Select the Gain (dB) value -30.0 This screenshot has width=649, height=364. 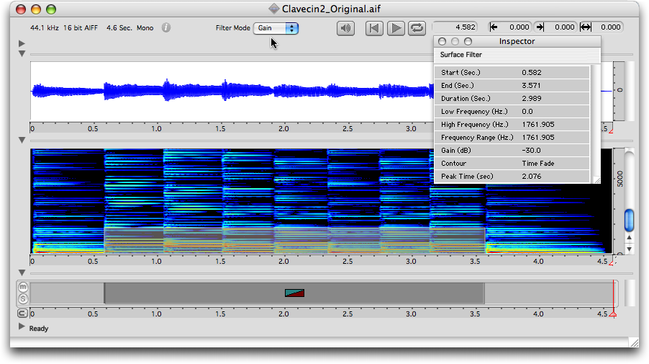coord(531,150)
